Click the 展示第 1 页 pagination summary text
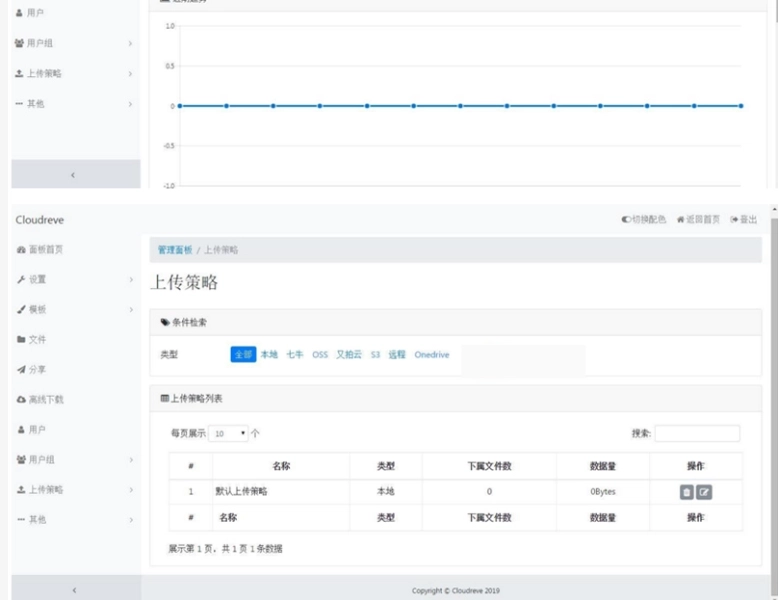Screen dimensions: 778x600 click(x=225, y=548)
